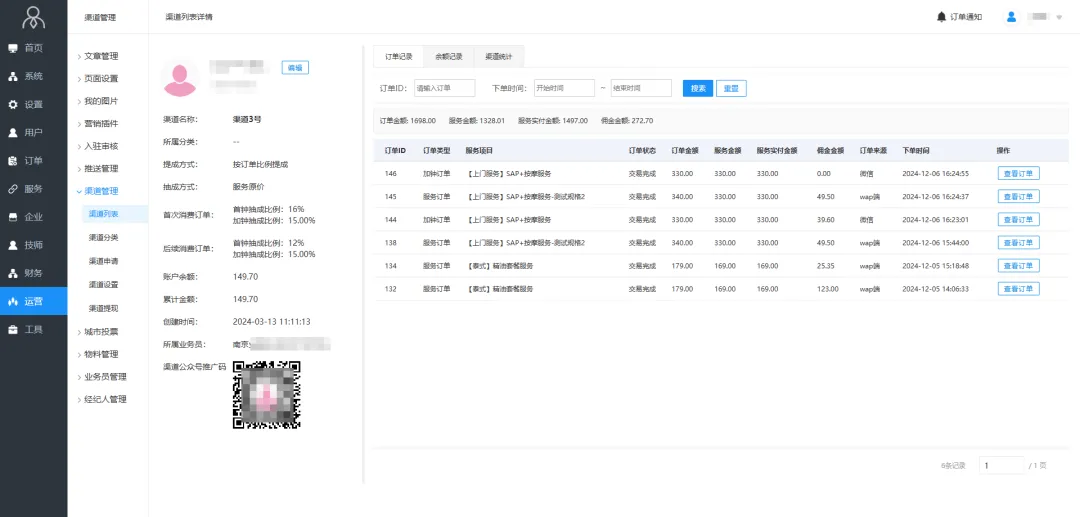Click the 订单ID input field
Screen dimensions: 1080x517
[x=444, y=88]
